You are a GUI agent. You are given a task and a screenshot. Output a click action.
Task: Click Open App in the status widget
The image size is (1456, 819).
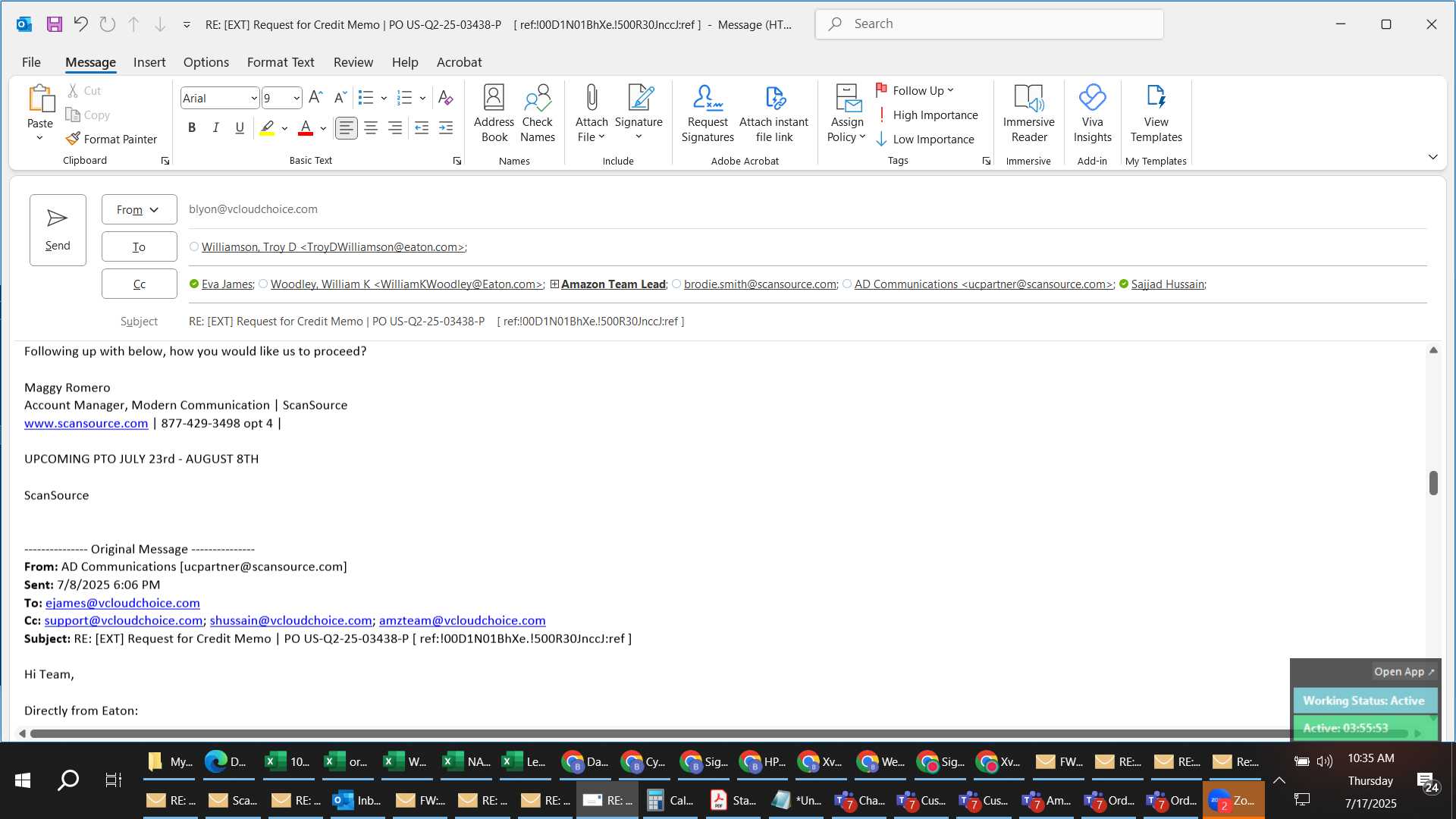pyautogui.click(x=1404, y=672)
